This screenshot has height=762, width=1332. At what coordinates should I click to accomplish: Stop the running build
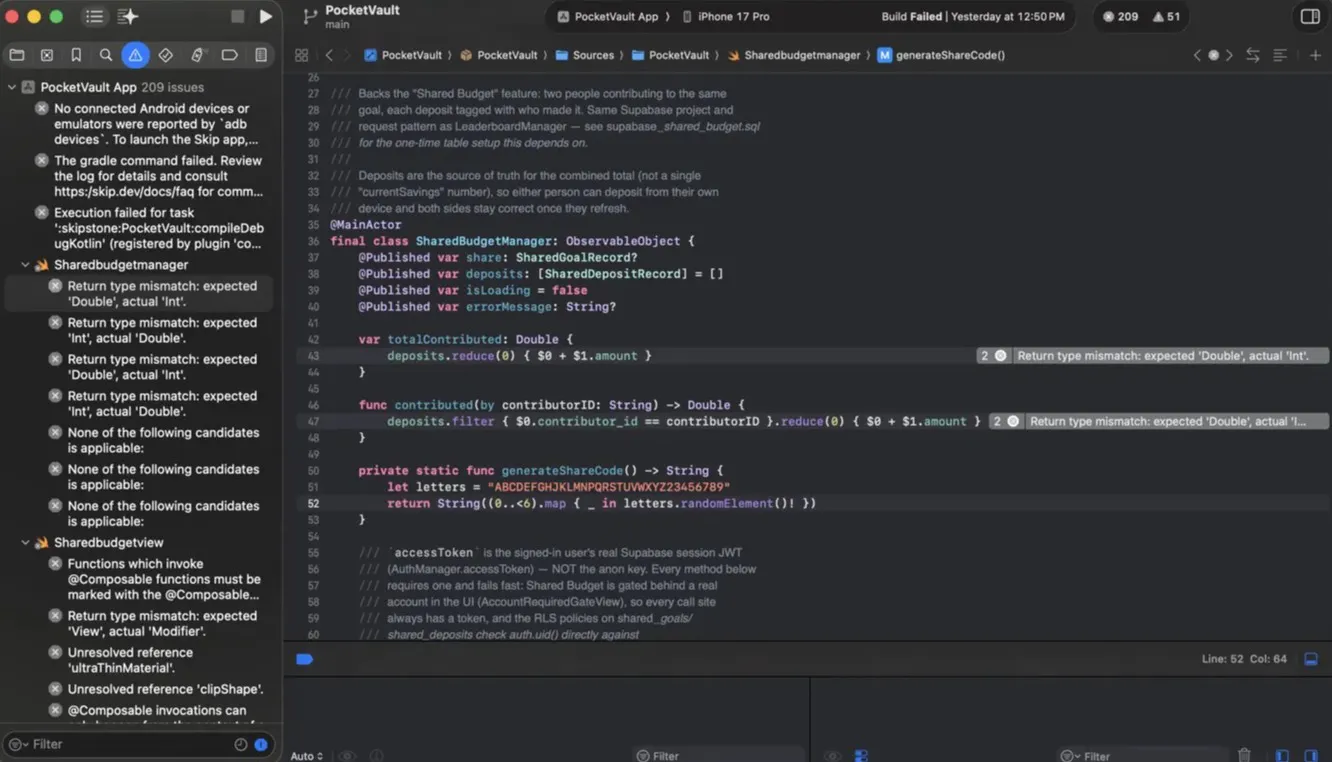(x=237, y=16)
